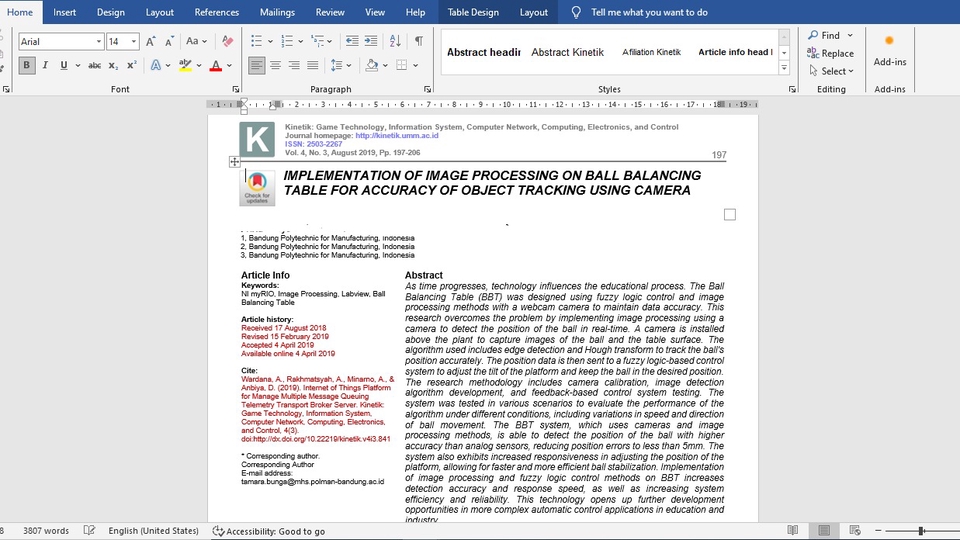Image resolution: width=960 pixels, height=540 pixels.
Task: Apply Abstract heading style
Action: coord(484,52)
